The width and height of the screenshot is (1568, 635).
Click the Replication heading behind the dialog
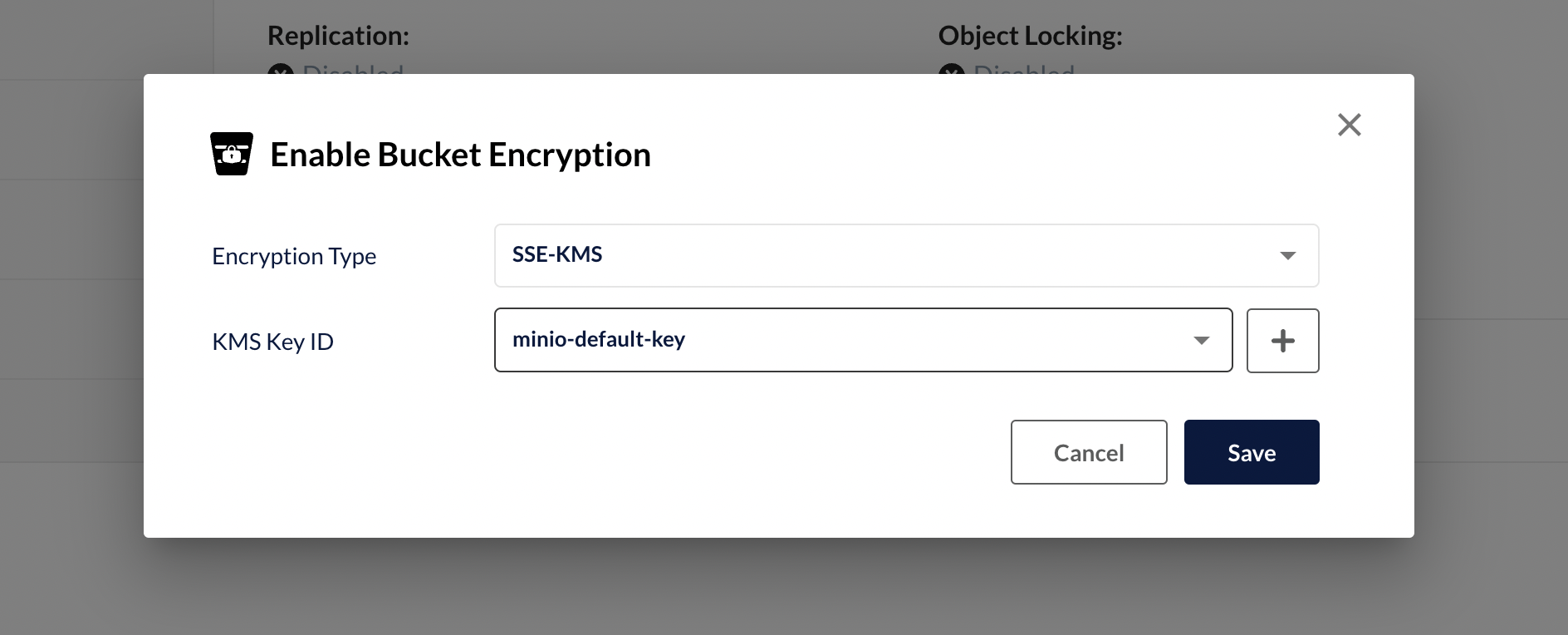338,36
